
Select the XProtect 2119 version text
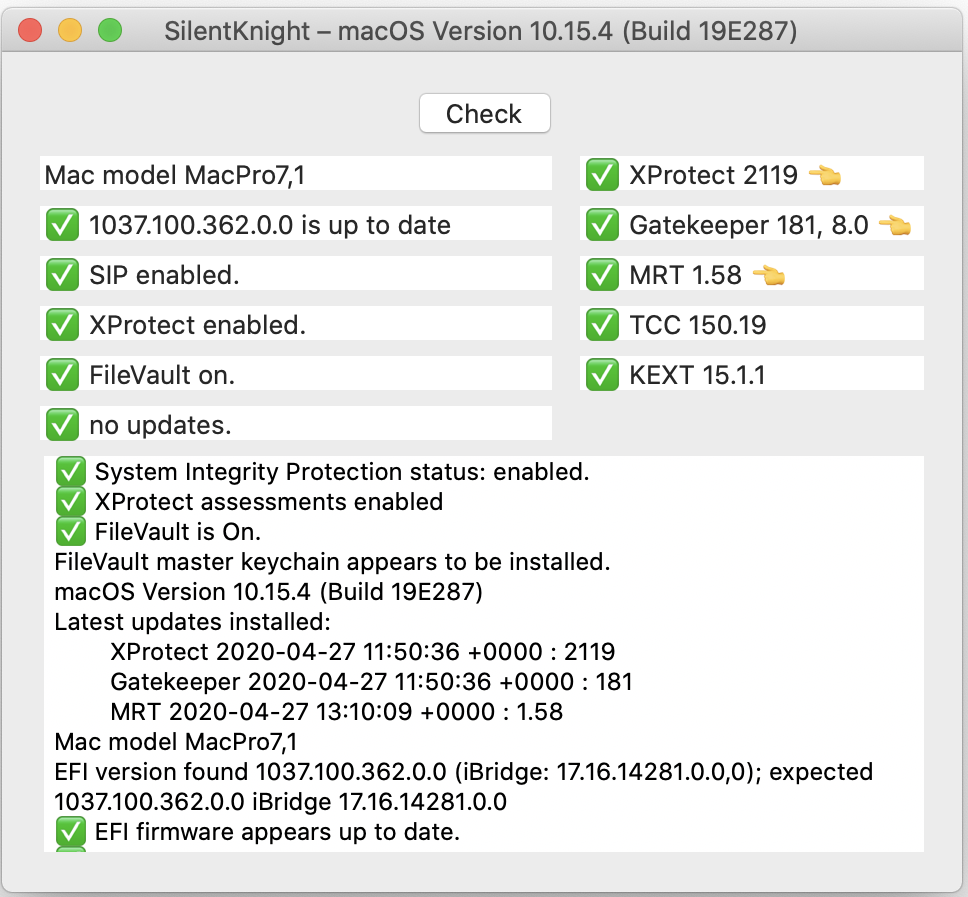pyautogui.click(x=714, y=175)
